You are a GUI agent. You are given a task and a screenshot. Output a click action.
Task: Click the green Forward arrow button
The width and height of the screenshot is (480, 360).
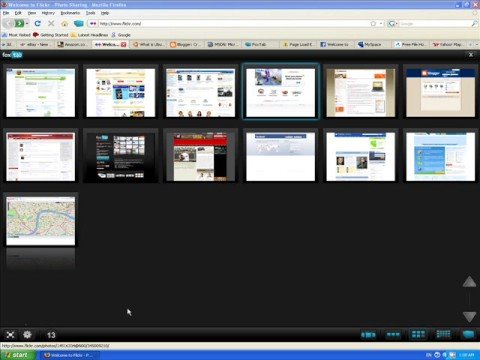[x=20, y=23]
